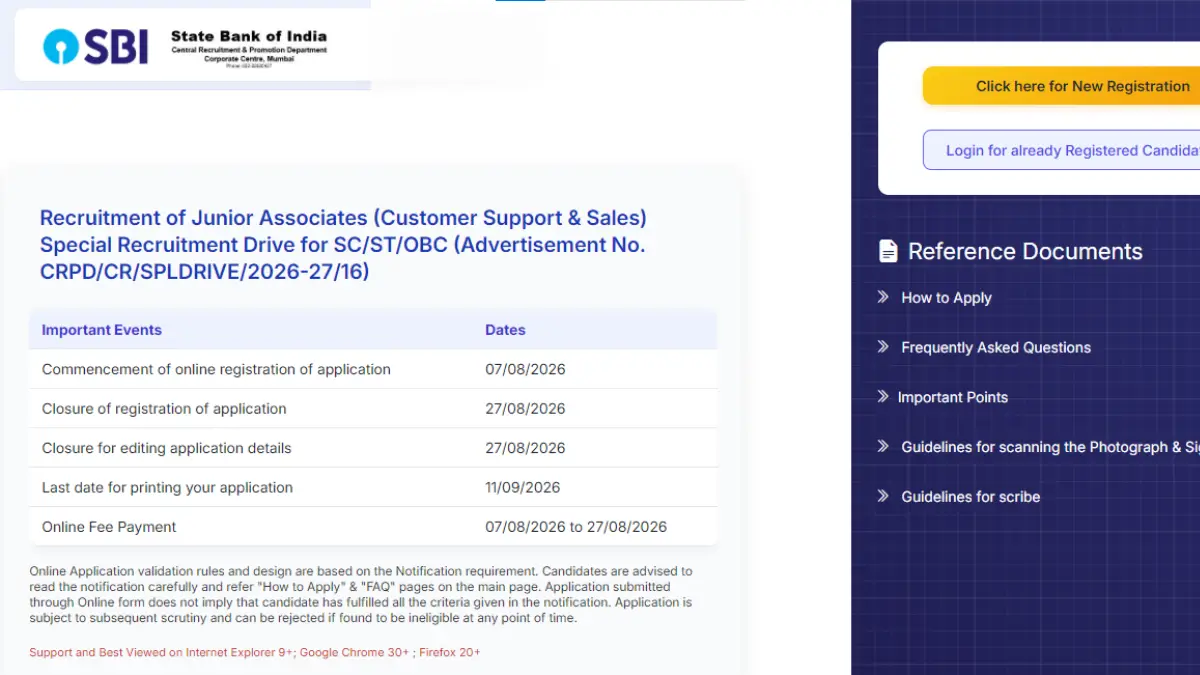
Task: Click the date range 07/08/2026 to 27/08/2026
Action: coord(576,527)
